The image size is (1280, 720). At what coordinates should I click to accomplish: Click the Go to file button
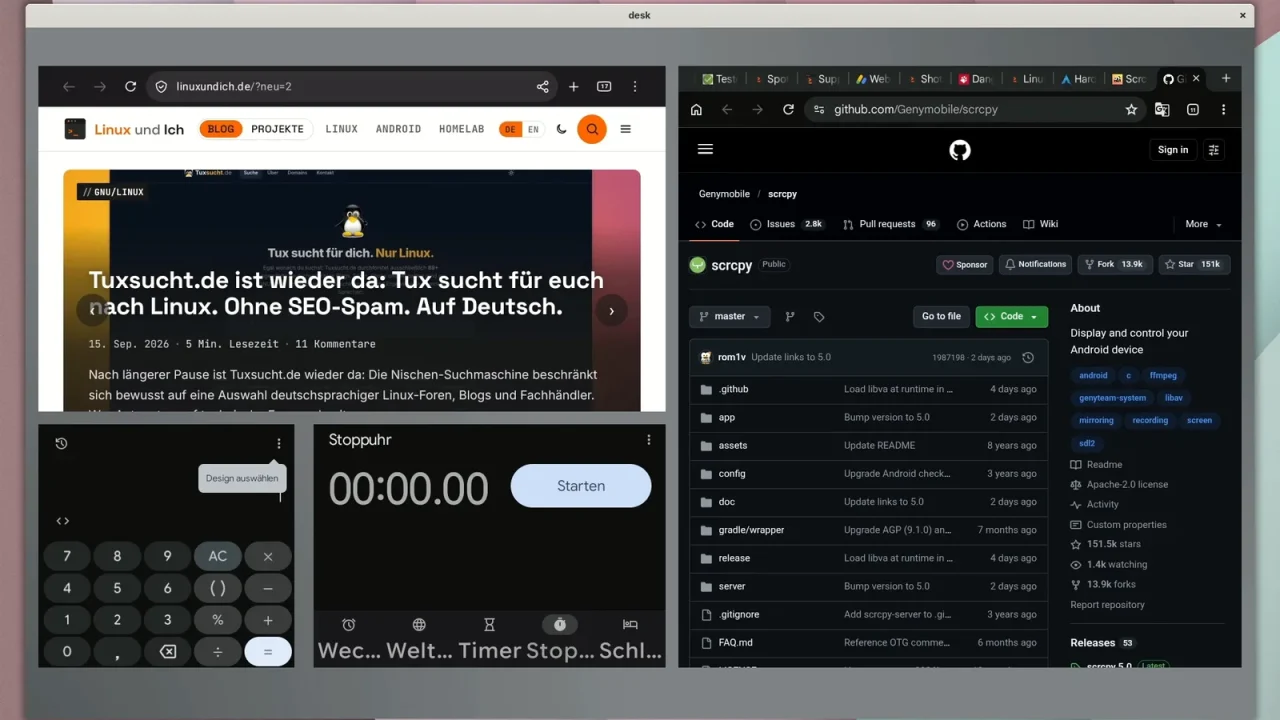coord(941,317)
